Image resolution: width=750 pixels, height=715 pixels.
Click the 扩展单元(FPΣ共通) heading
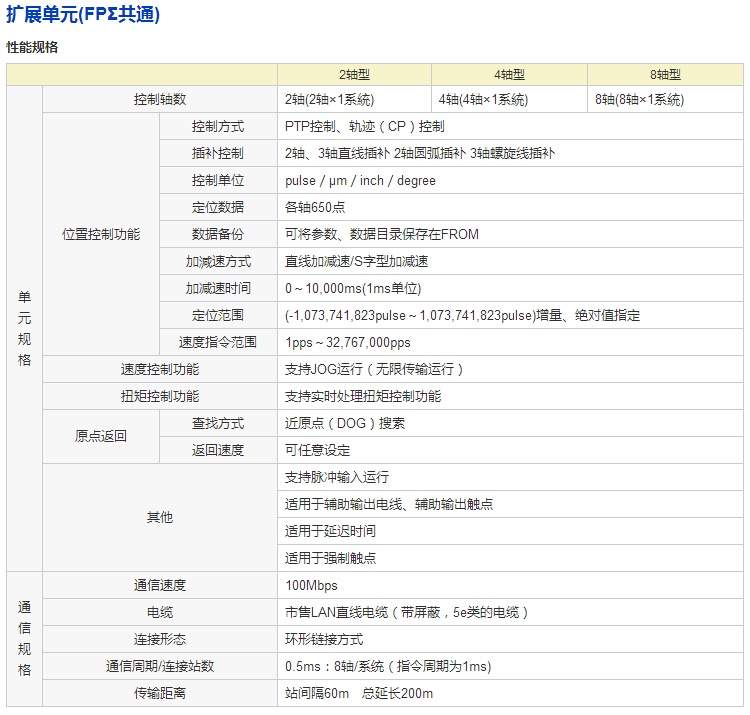pyautogui.click(x=83, y=15)
